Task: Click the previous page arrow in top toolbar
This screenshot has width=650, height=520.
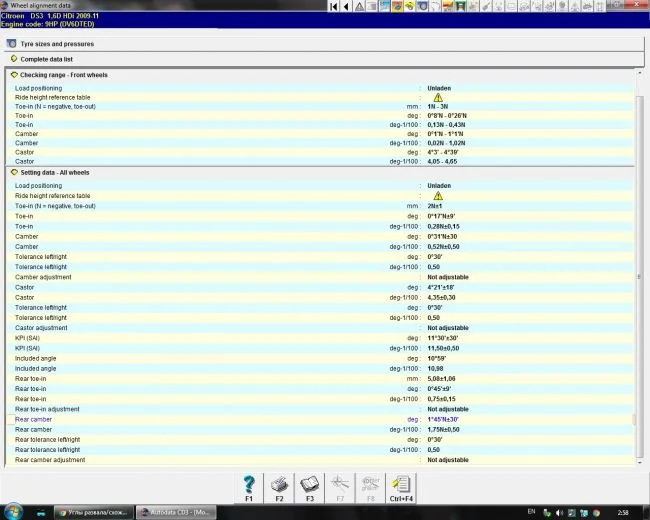Action: 346,6
